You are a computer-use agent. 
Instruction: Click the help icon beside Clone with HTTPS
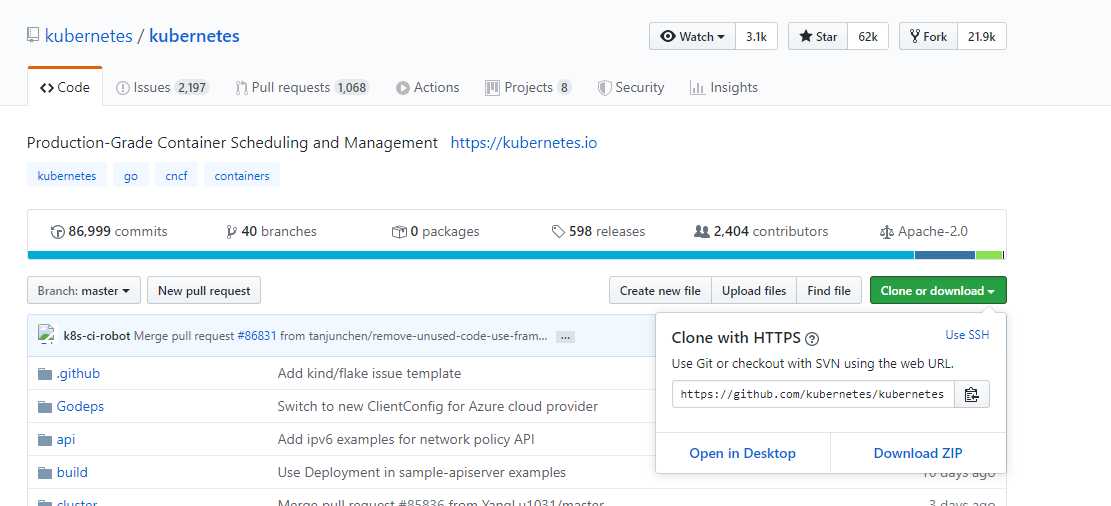pyautogui.click(x=813, y=338)
